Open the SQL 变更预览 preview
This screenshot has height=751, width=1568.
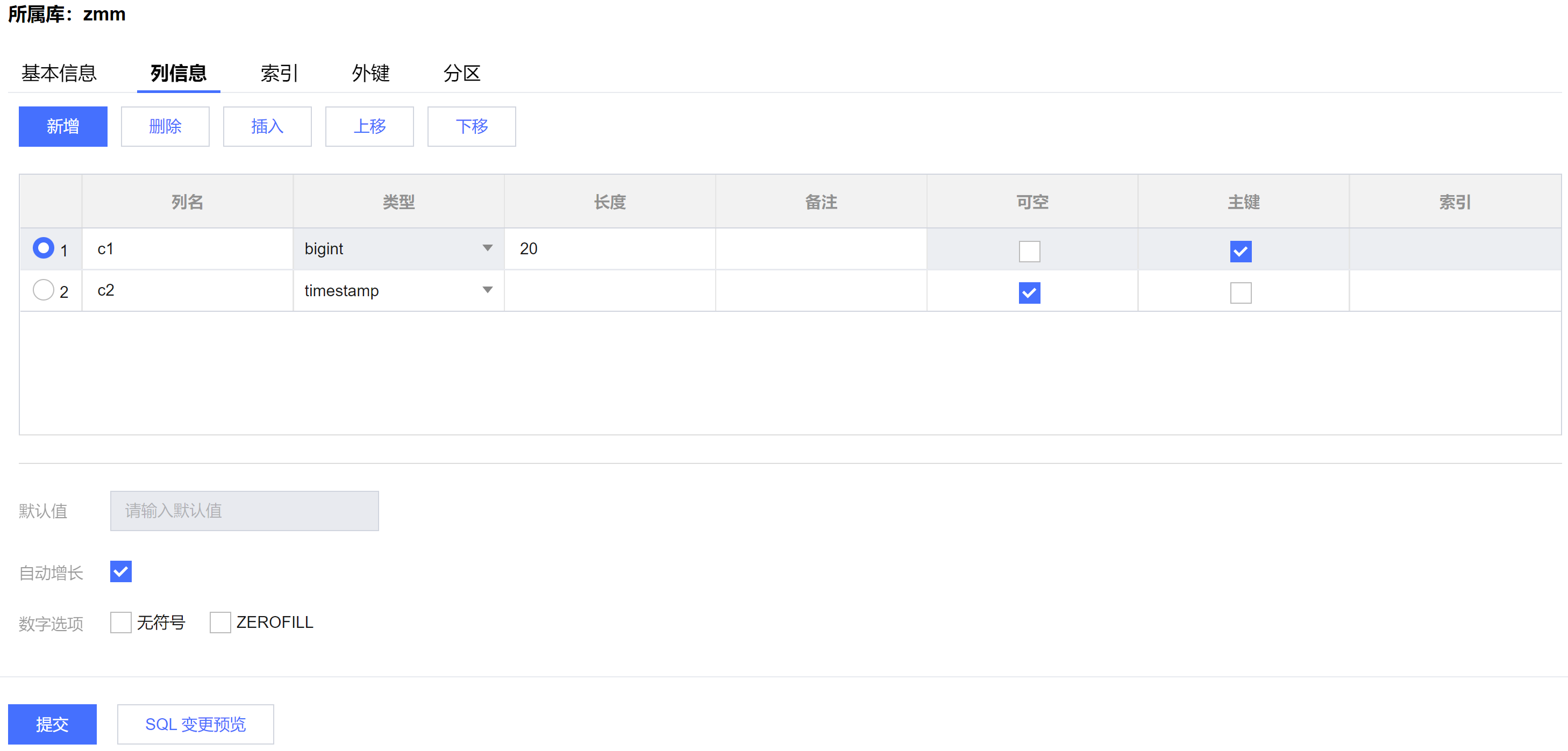[x=195, y=724]
